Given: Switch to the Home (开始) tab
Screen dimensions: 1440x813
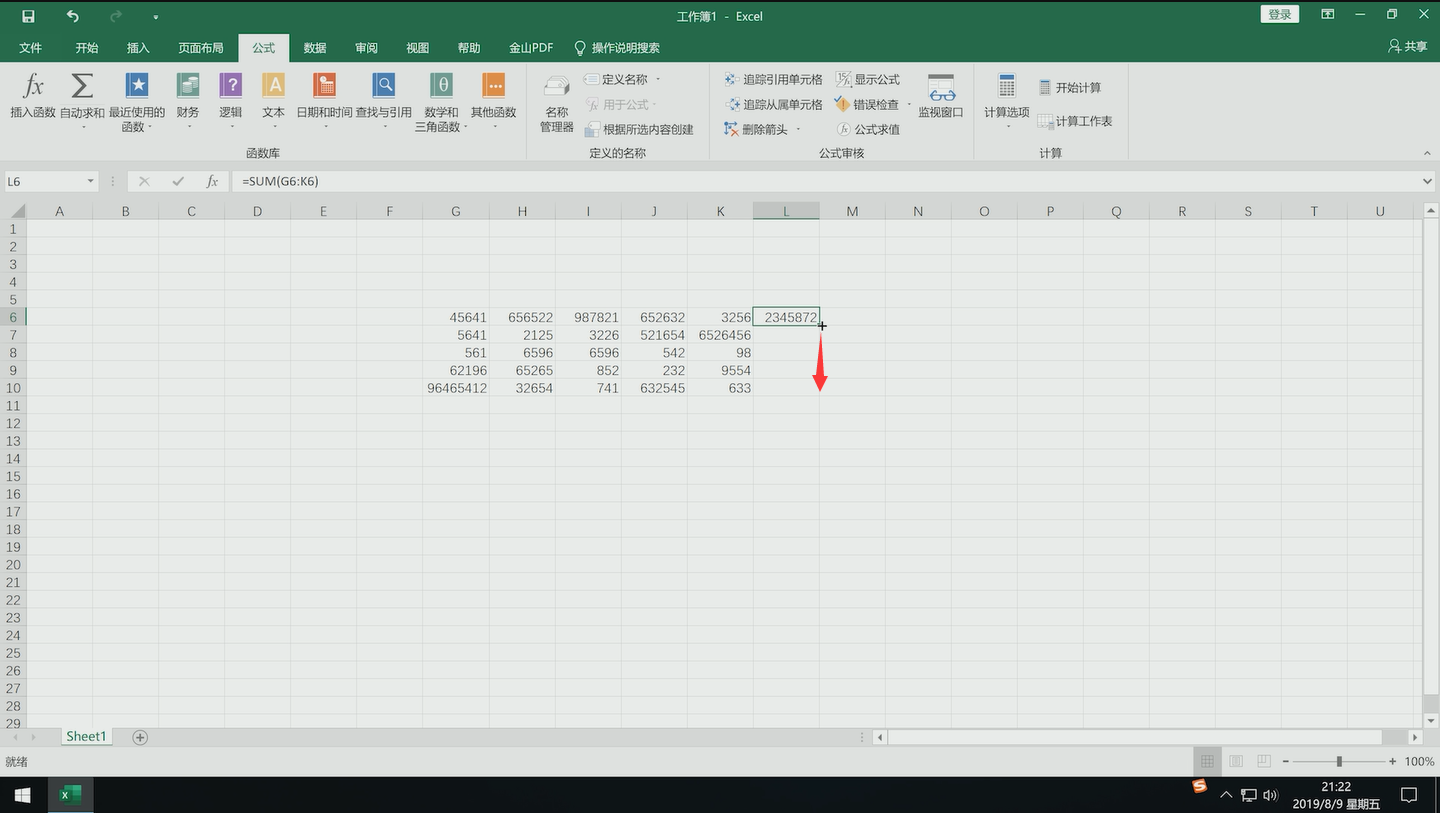Looking at the screenshot, I should tap(87, 48).
